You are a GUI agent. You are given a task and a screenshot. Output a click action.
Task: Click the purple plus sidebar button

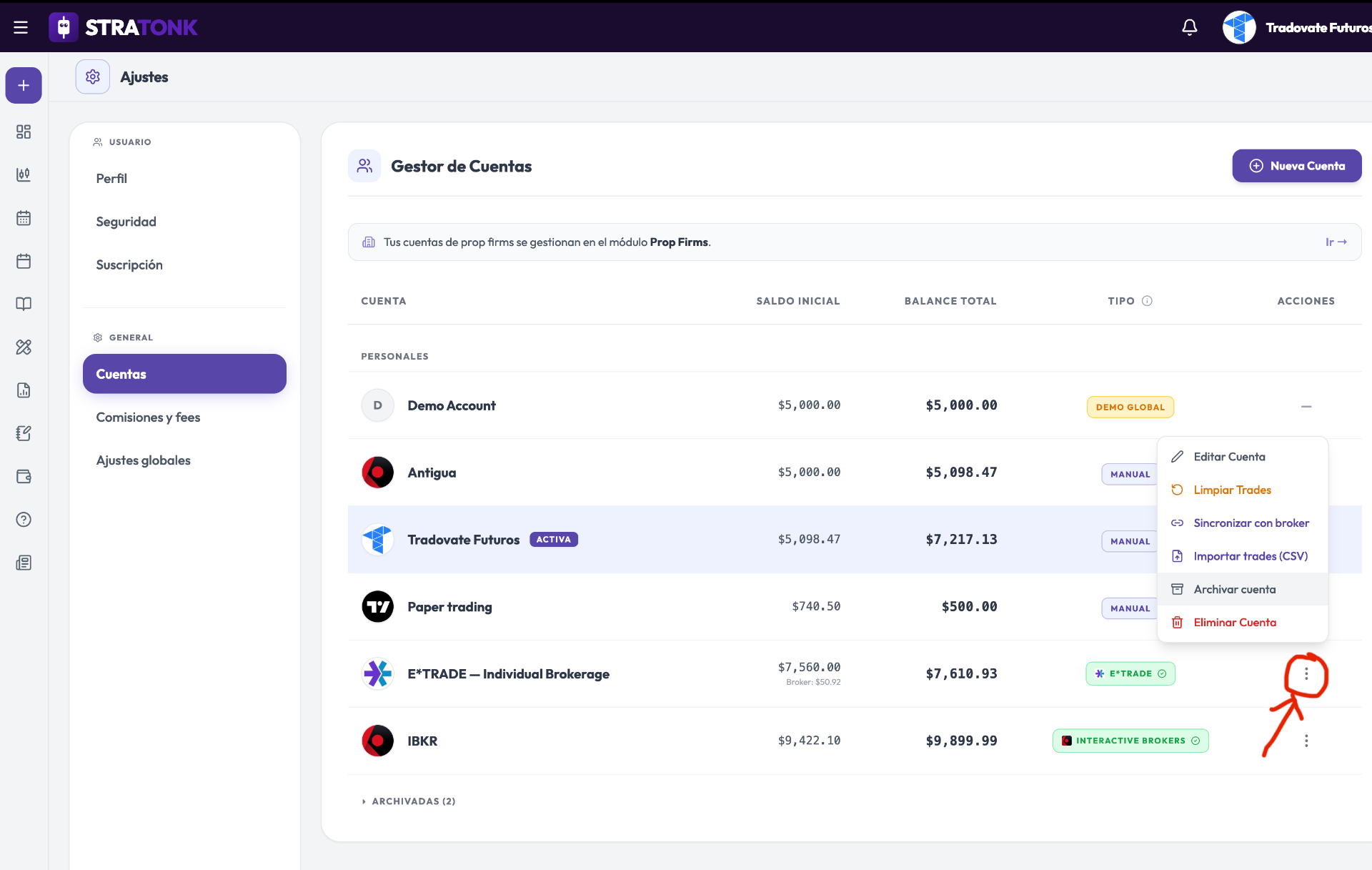tap(24, 86)
